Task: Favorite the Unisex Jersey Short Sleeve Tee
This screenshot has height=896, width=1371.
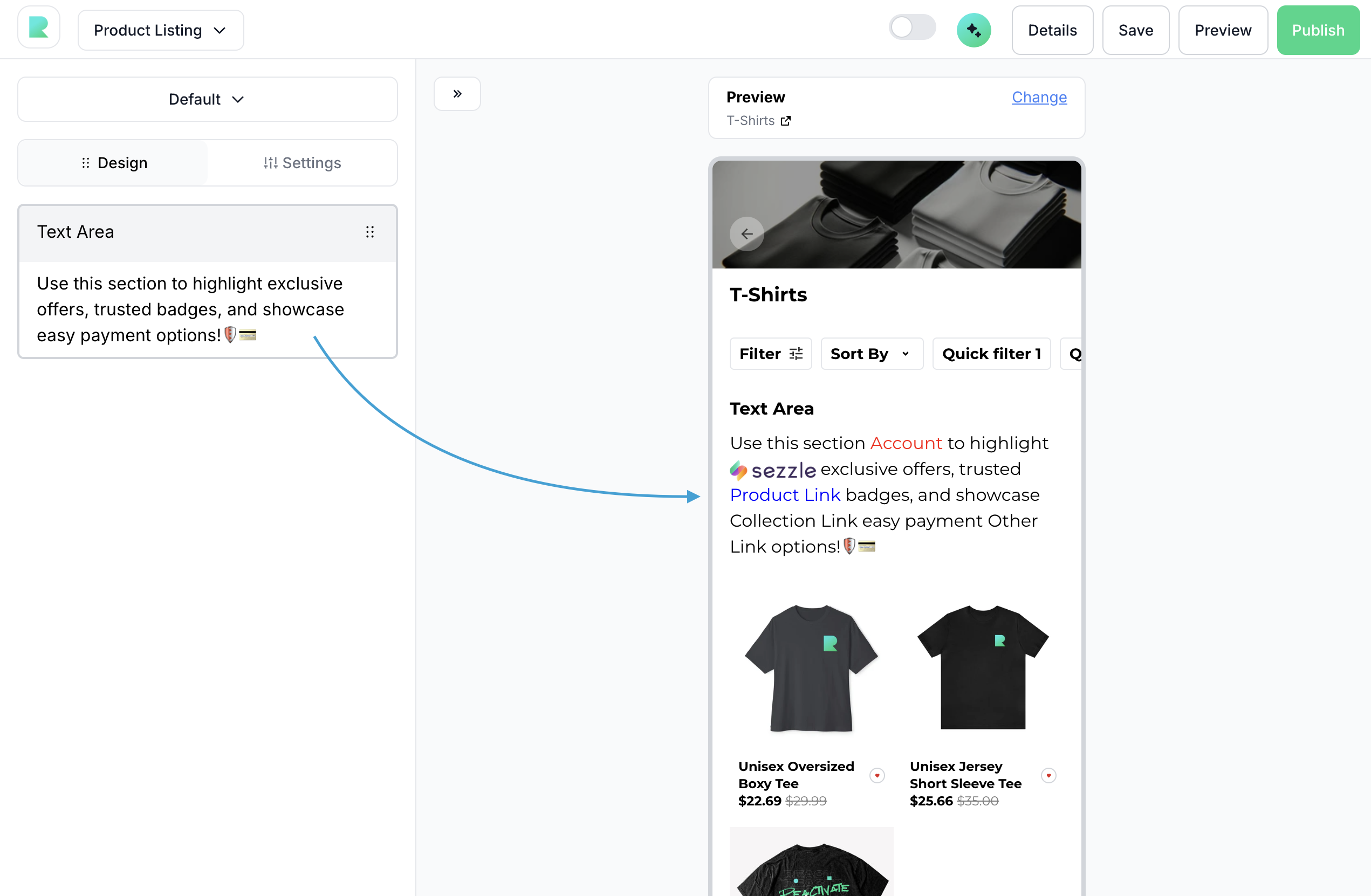Action: tap(1048, 775)
